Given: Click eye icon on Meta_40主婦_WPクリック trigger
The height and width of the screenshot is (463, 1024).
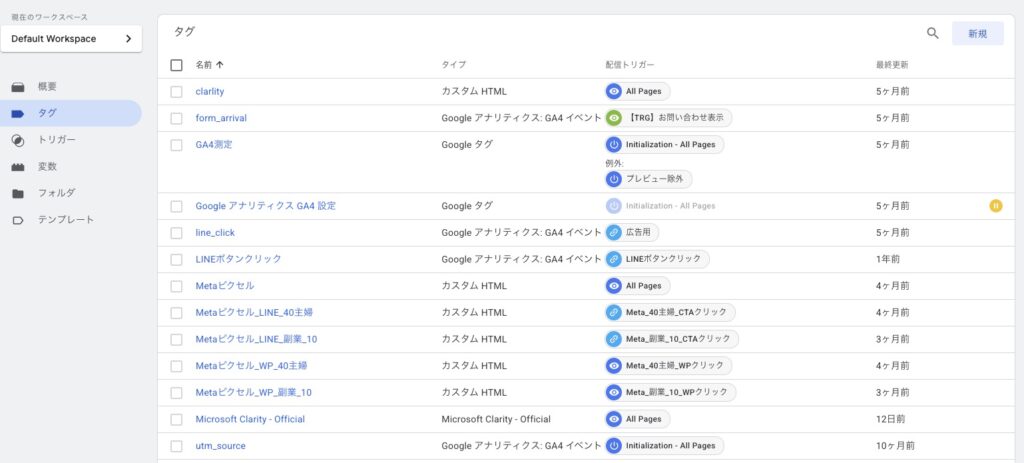Looking at the screenshot, I should click(x=613, y=366).
